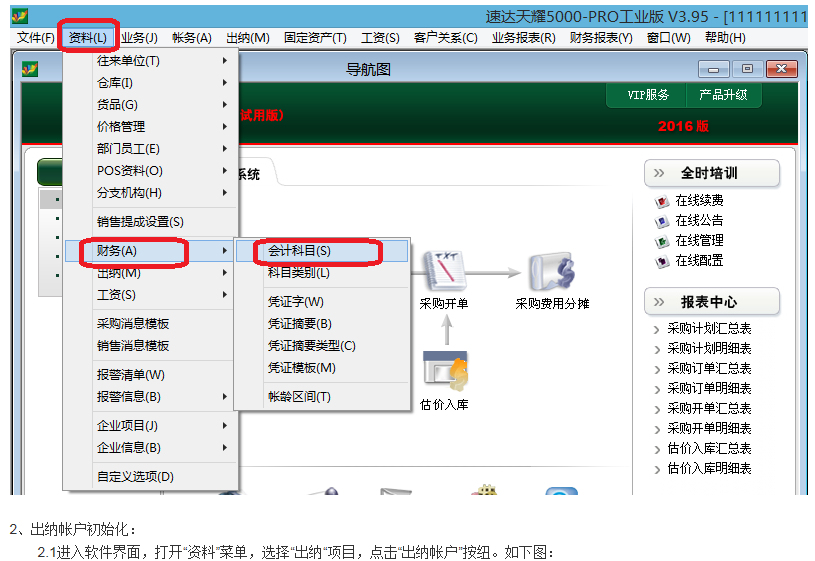
Task: Click the 在线配置 icon
Action: click(661, 262)
